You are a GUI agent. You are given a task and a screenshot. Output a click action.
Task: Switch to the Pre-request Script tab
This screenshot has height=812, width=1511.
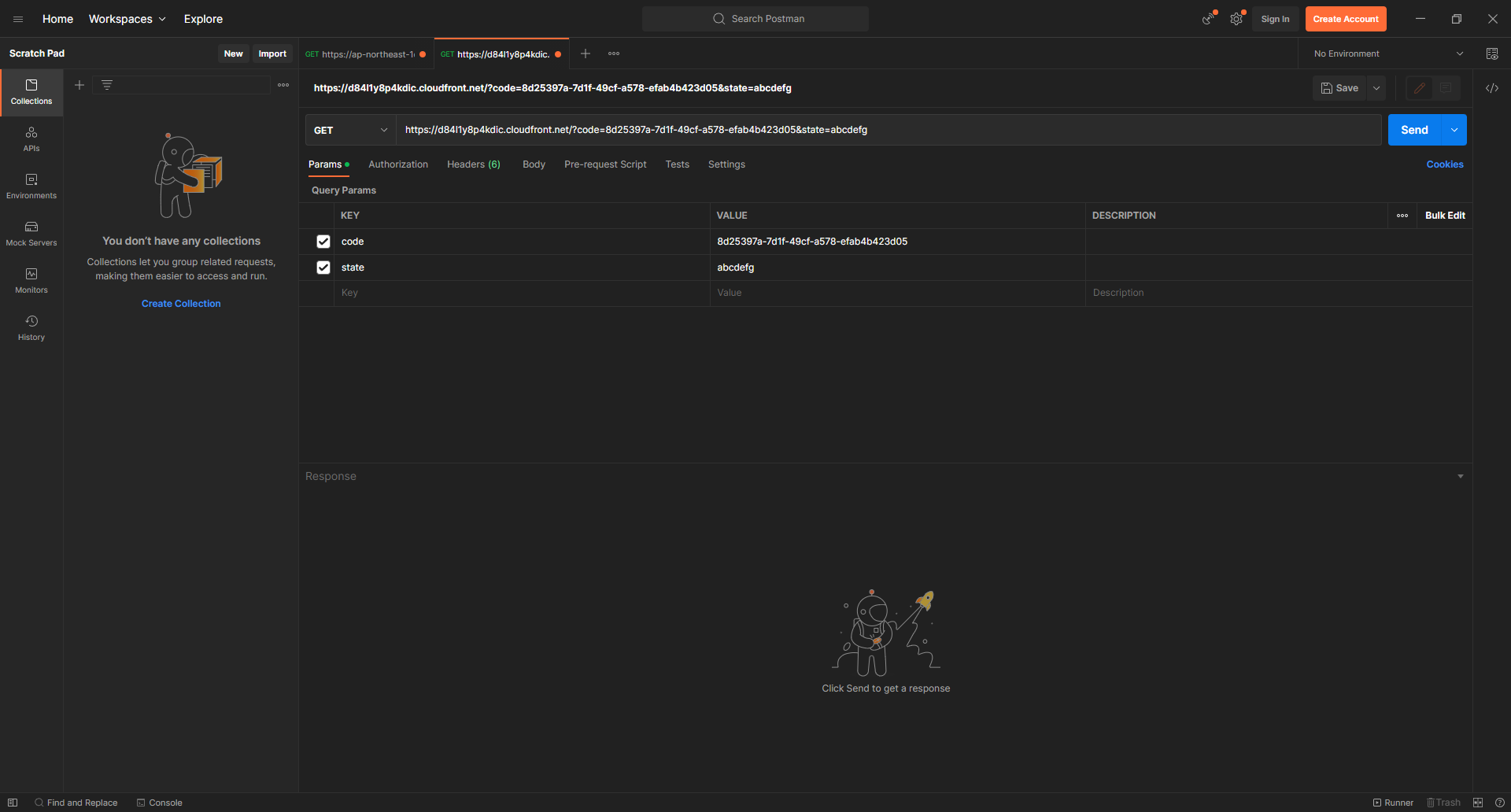click(605, 164)
